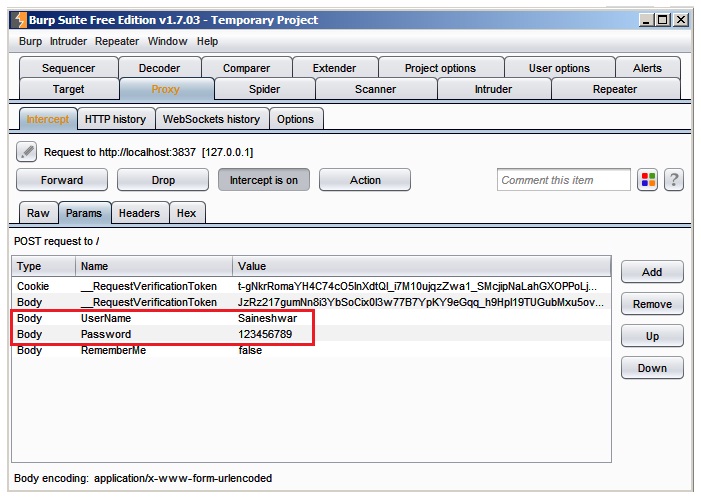The image size is (701, 499).
Task: Switch to the Sequencer tab
Action: point(68,68)
